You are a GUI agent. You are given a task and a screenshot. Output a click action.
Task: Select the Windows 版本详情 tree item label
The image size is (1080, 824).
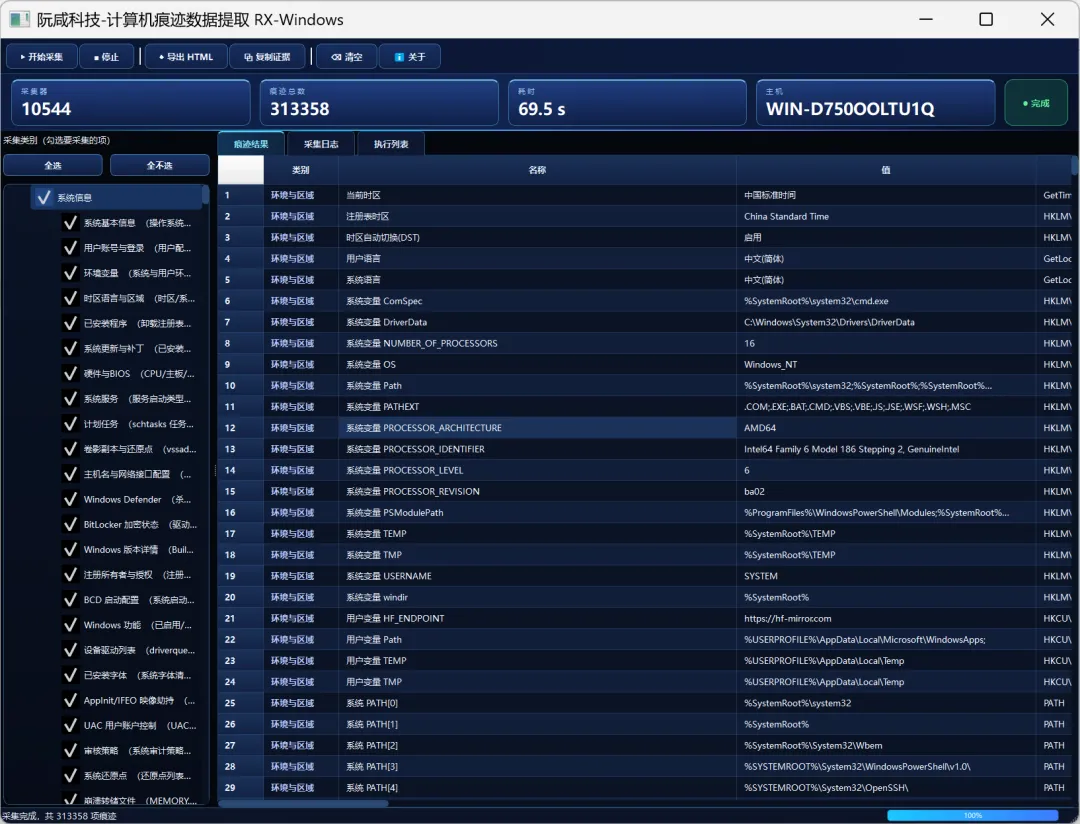(138, 550)
